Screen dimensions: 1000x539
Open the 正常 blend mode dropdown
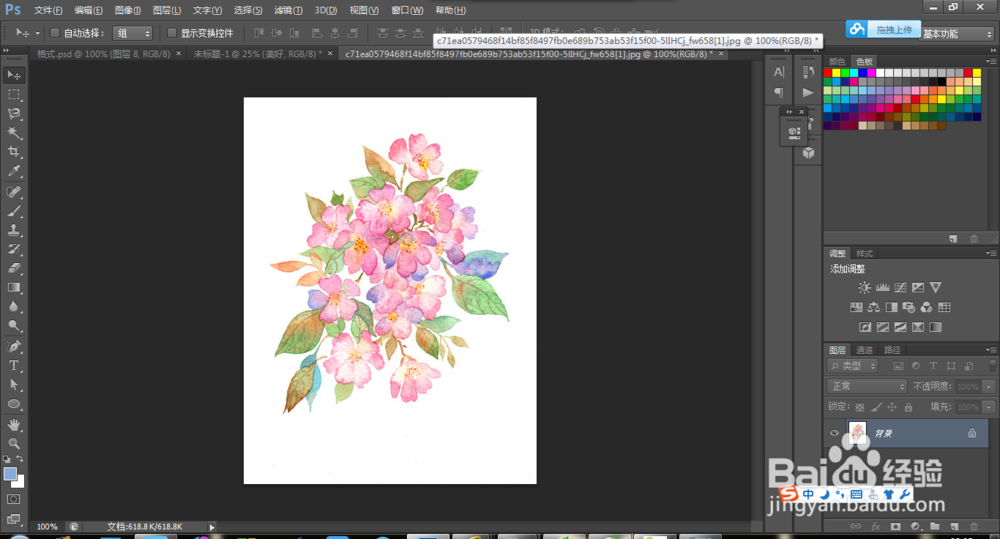click(x=867, y=387)
